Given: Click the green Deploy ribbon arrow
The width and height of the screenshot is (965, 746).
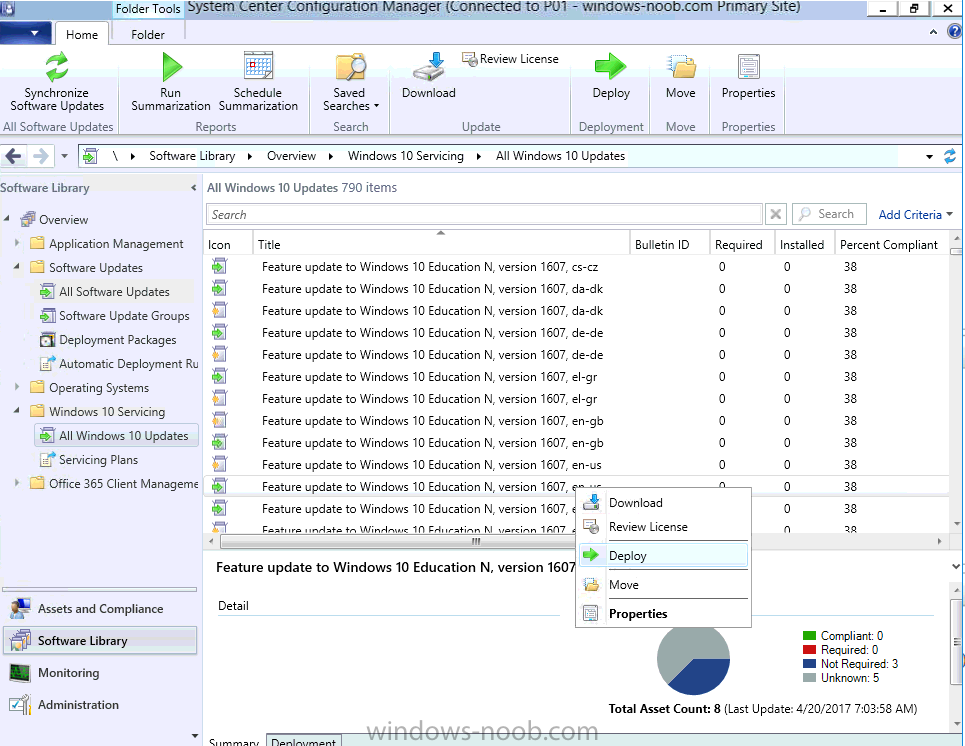Looking at the screenshot, I should 611,66.
